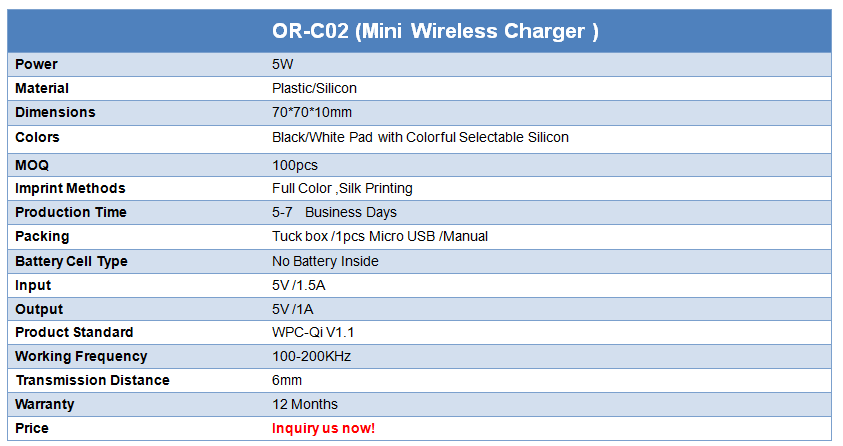
Task: Select the No Battery Inside text
Action: [325, 261]
